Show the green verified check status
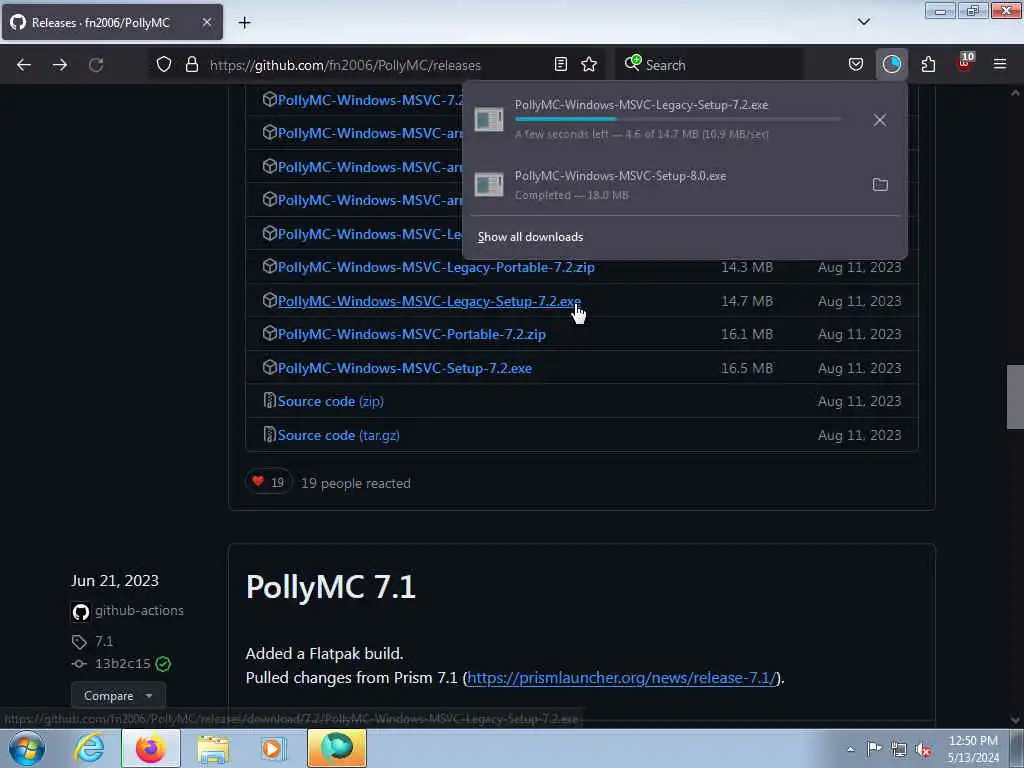1024x768 pixels. tap(163, 664)
